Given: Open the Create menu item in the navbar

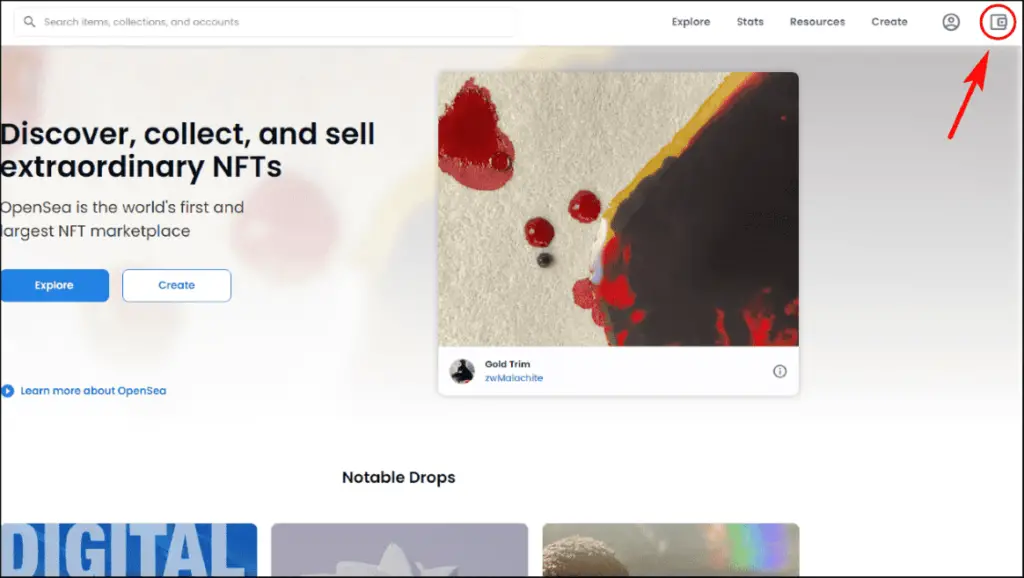Looking at the screenshot, I should click(889, 22).
